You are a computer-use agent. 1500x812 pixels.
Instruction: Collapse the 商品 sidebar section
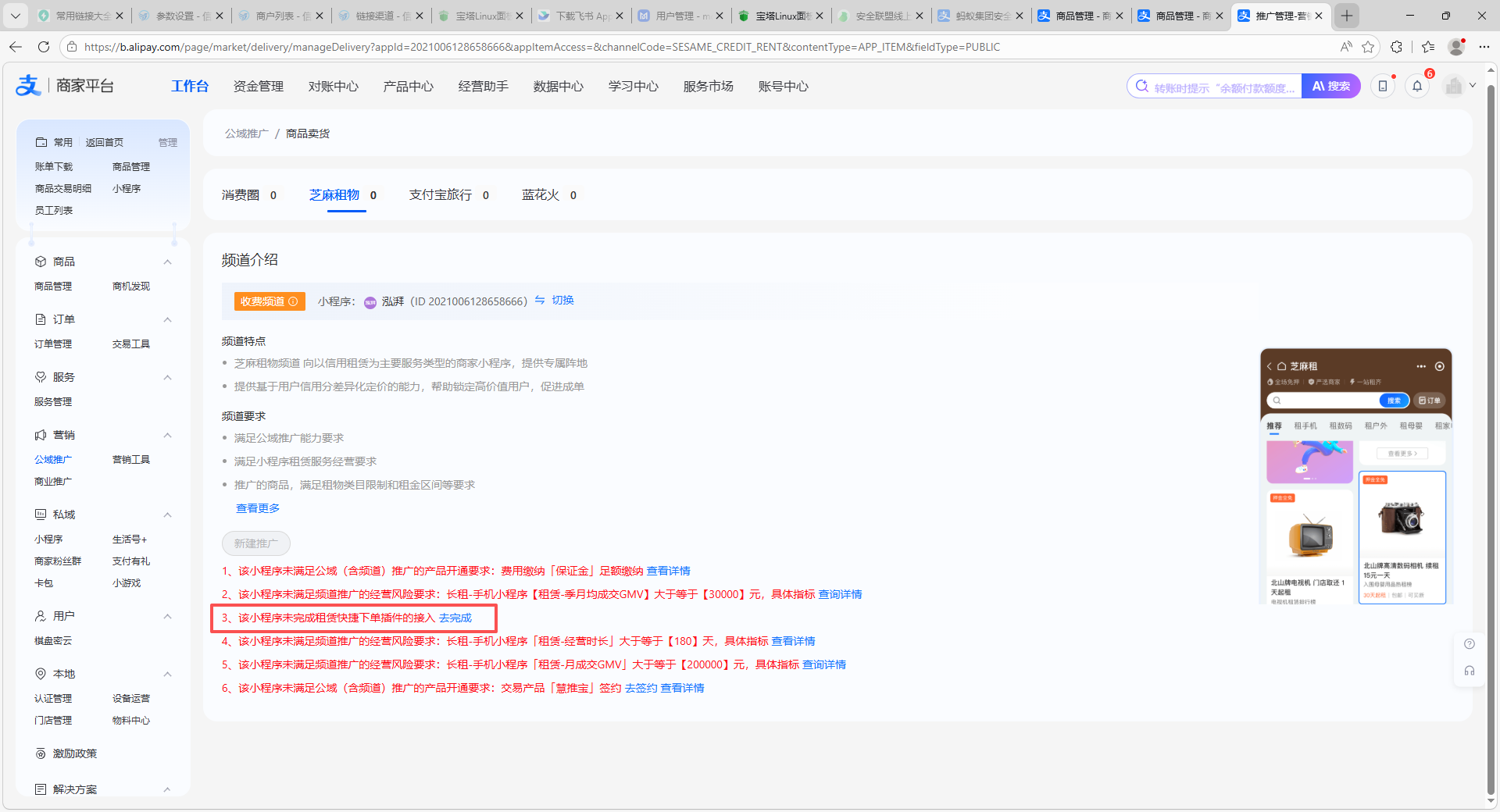pos(167,262)
